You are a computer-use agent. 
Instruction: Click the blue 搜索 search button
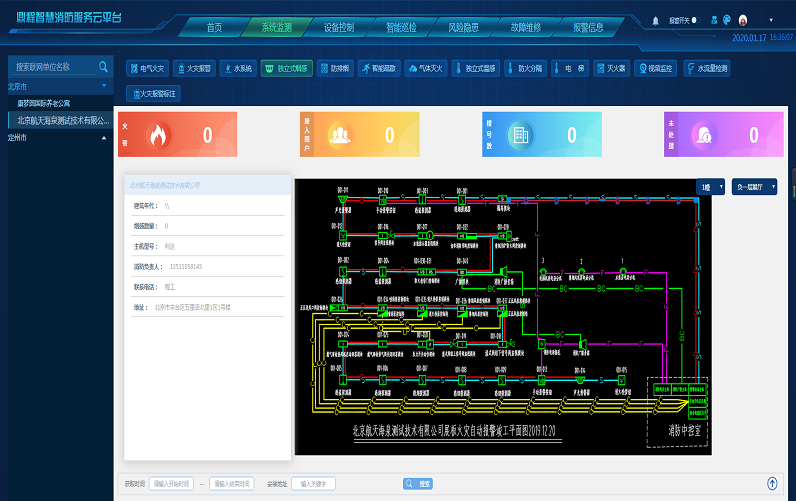pos(418,484)
